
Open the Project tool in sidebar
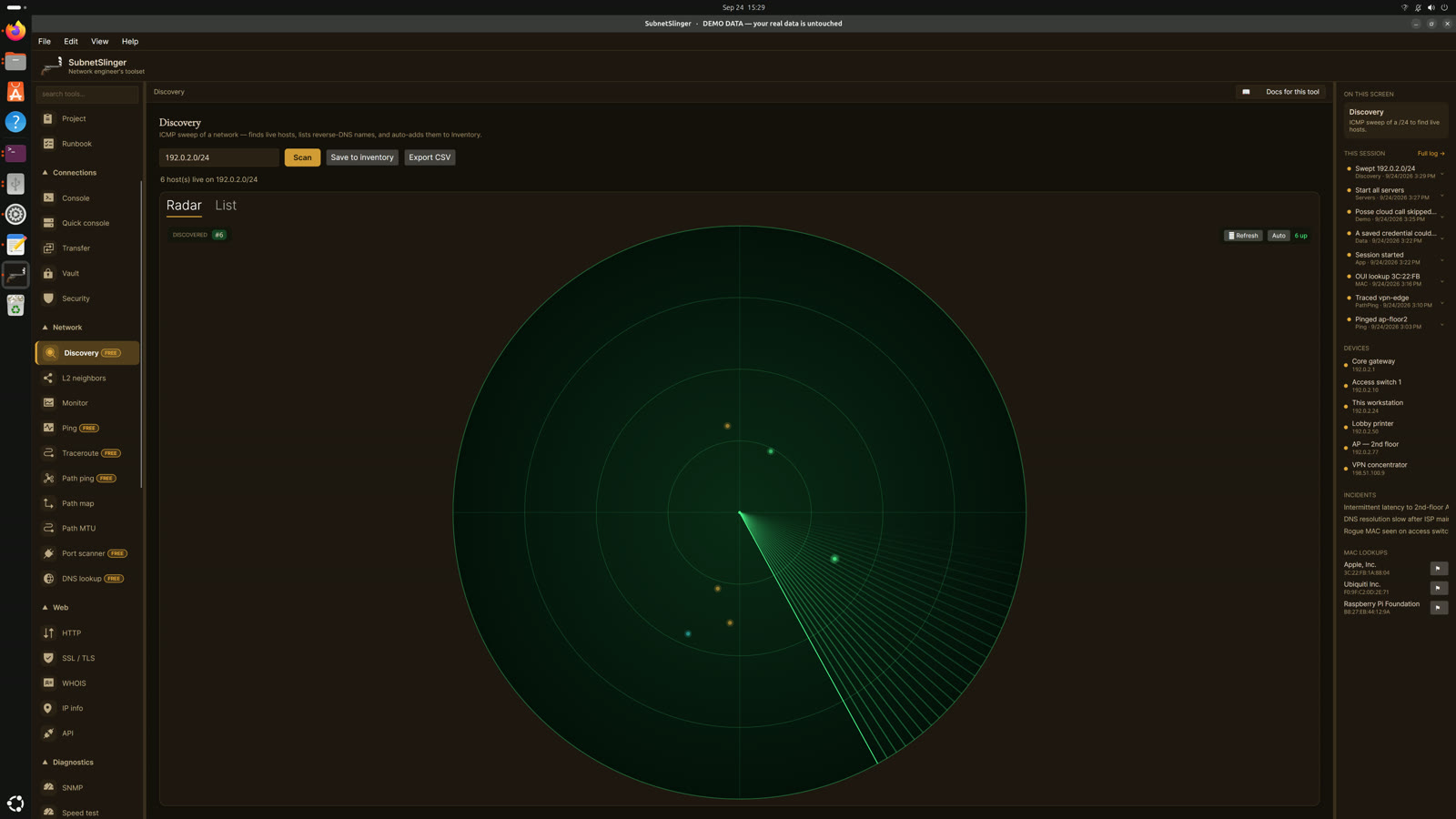pyautogui.click(x=87, y=118)
